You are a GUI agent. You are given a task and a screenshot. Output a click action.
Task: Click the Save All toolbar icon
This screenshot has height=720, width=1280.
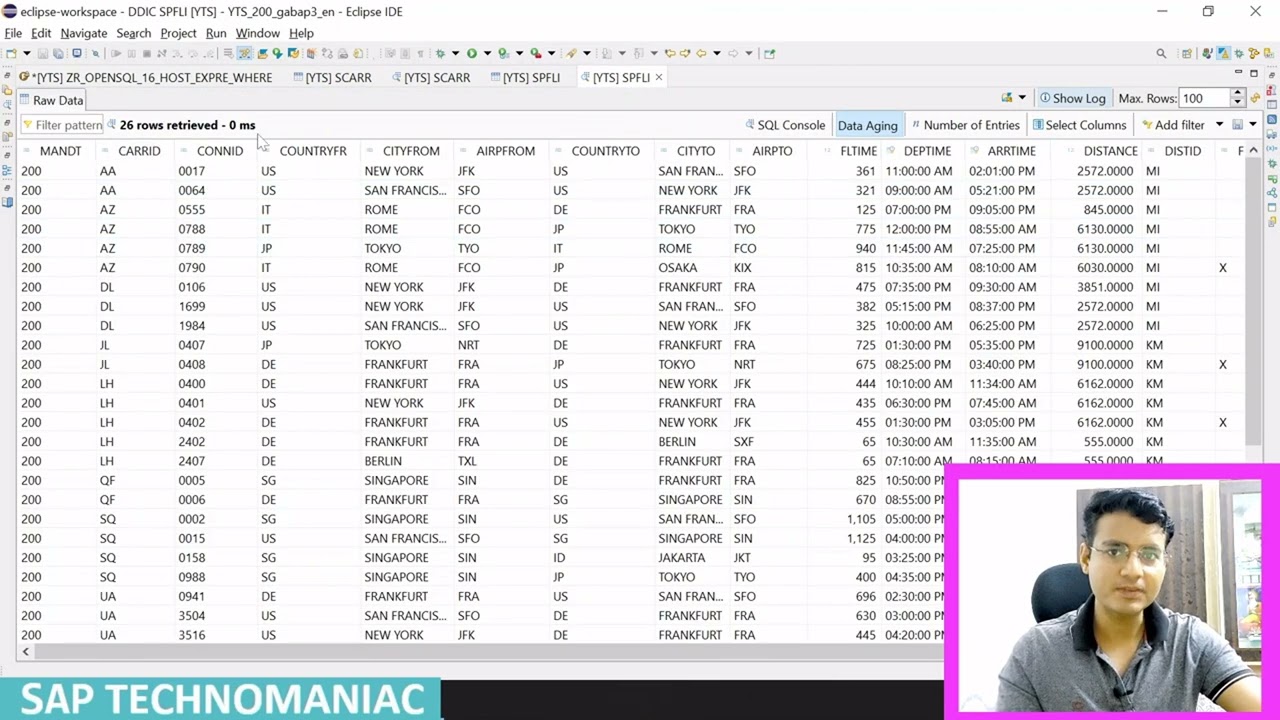(58, 53)
